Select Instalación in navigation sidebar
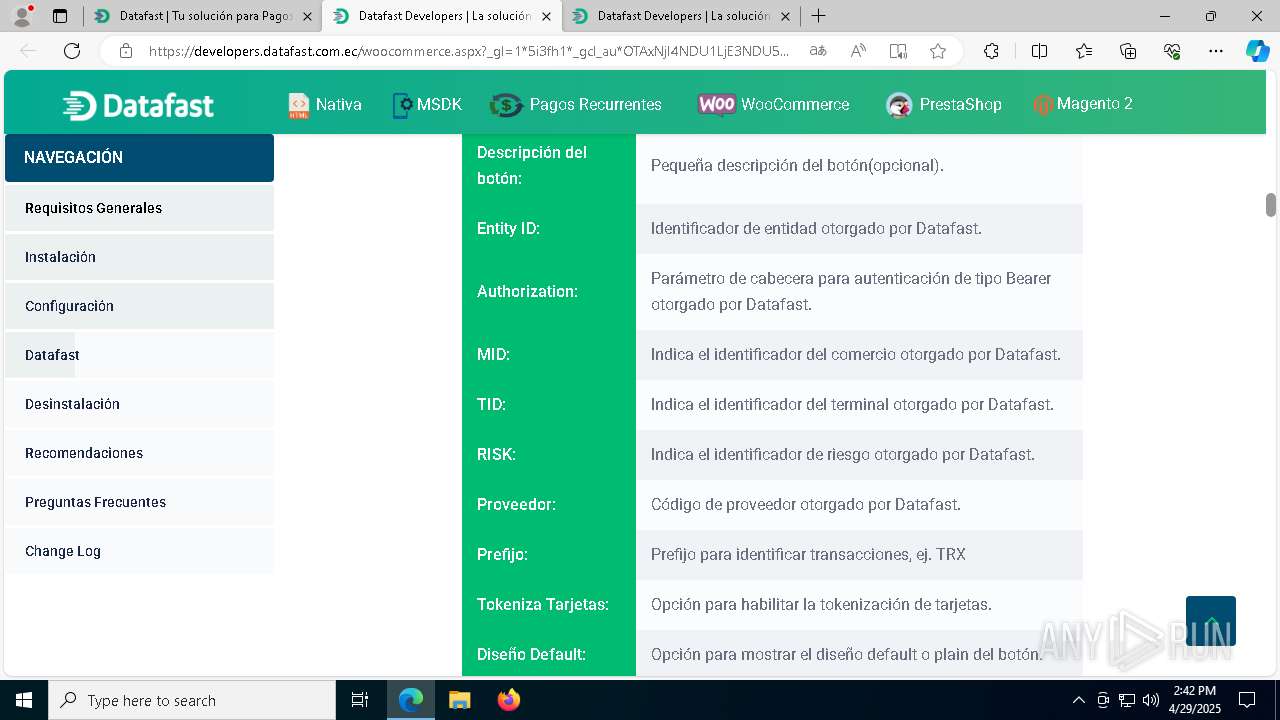This screenshot has height=720, width=1280. point(139,257)
